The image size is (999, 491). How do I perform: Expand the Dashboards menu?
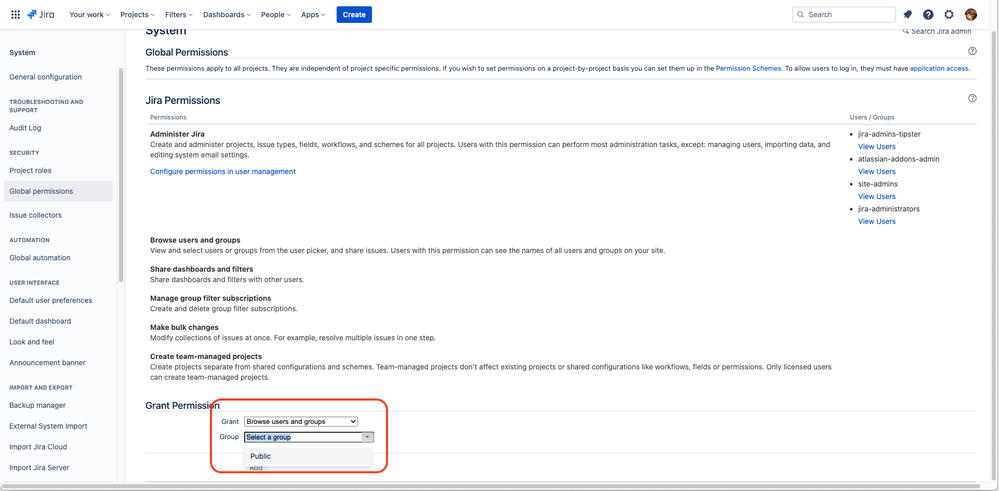click(227, 15)
